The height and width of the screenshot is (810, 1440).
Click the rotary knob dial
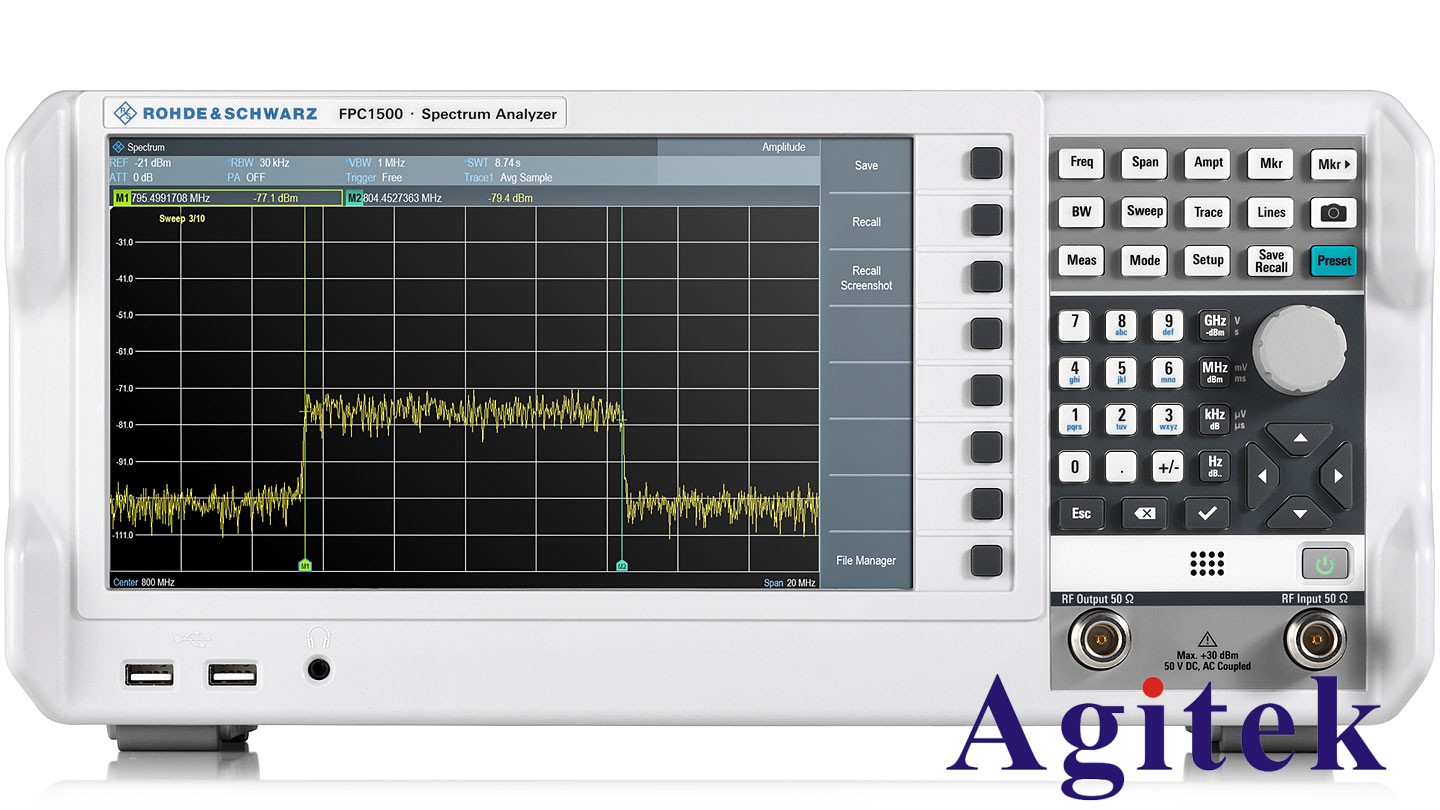click(x=1299, y=350)
